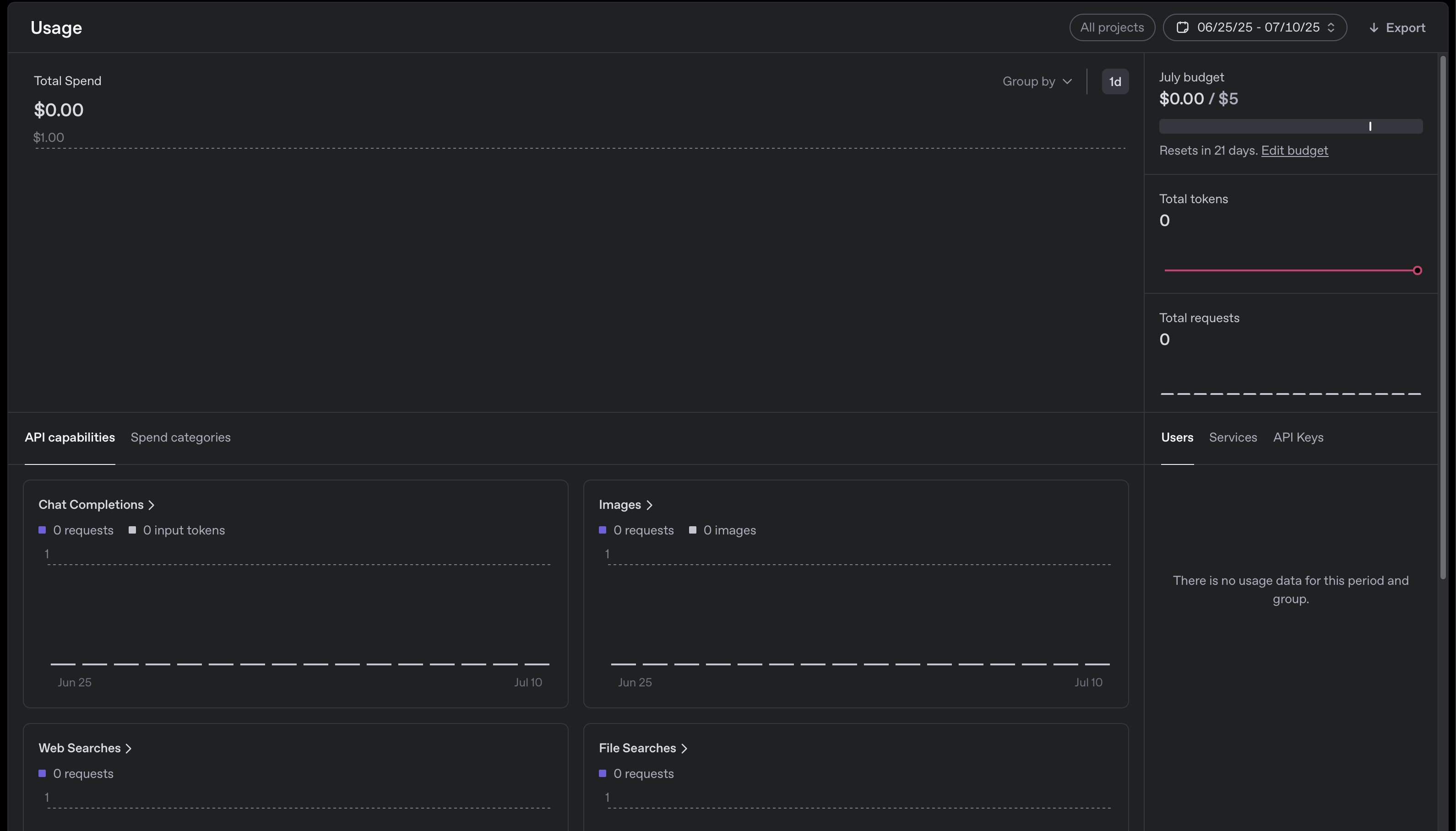
Task: Click the Edit budget link
Action: tap(1294, 151)
